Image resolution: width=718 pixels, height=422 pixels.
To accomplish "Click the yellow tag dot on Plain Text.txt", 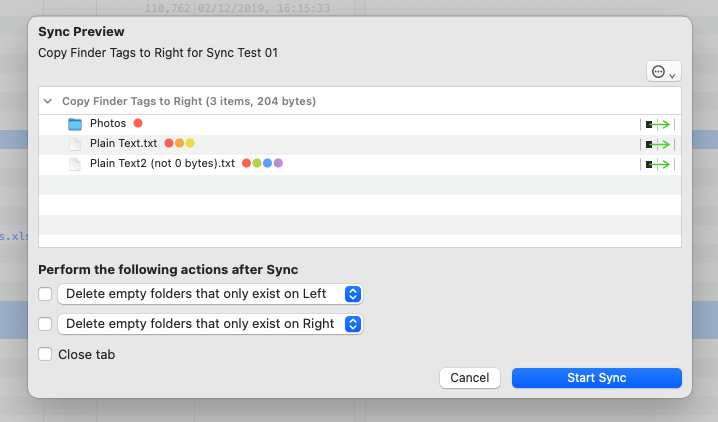I will pos(190,143).
